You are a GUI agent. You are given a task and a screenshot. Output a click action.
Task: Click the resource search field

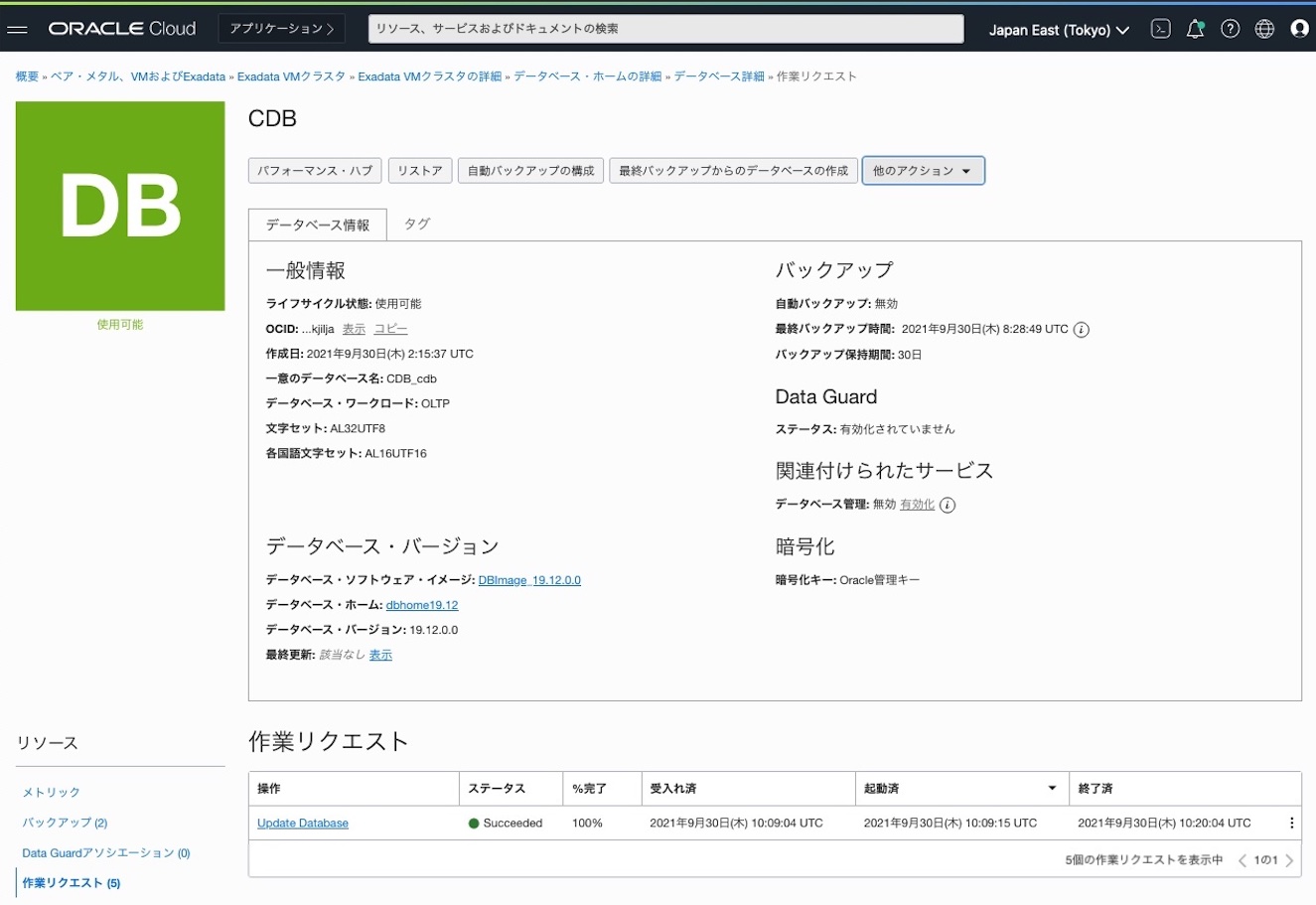tap(665, 29)
